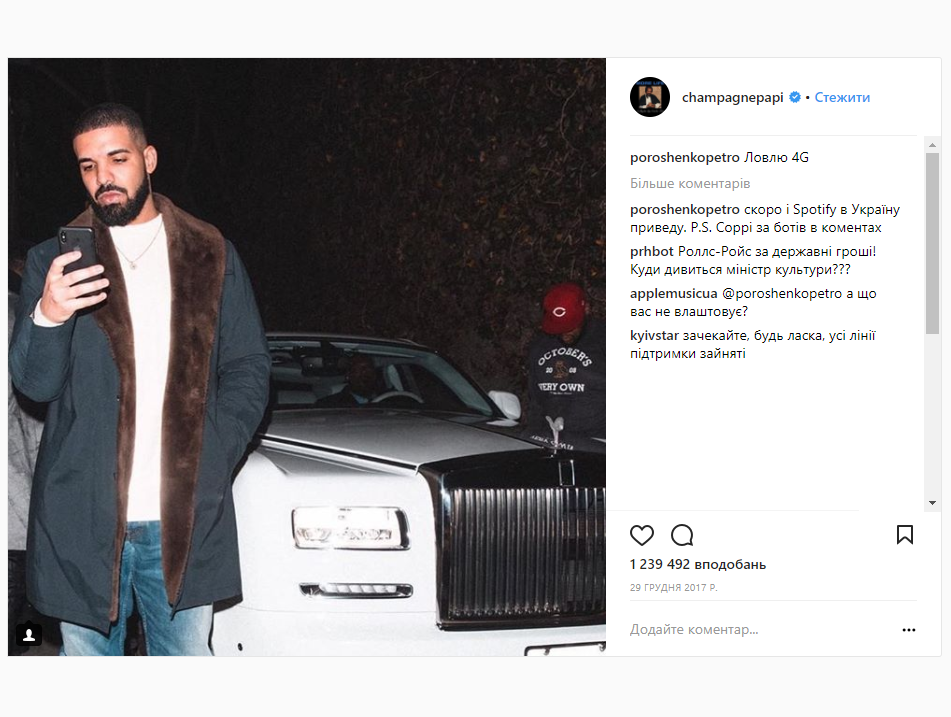
Task: Click scrollbar down arrow in comments
Action: point(932,503)
